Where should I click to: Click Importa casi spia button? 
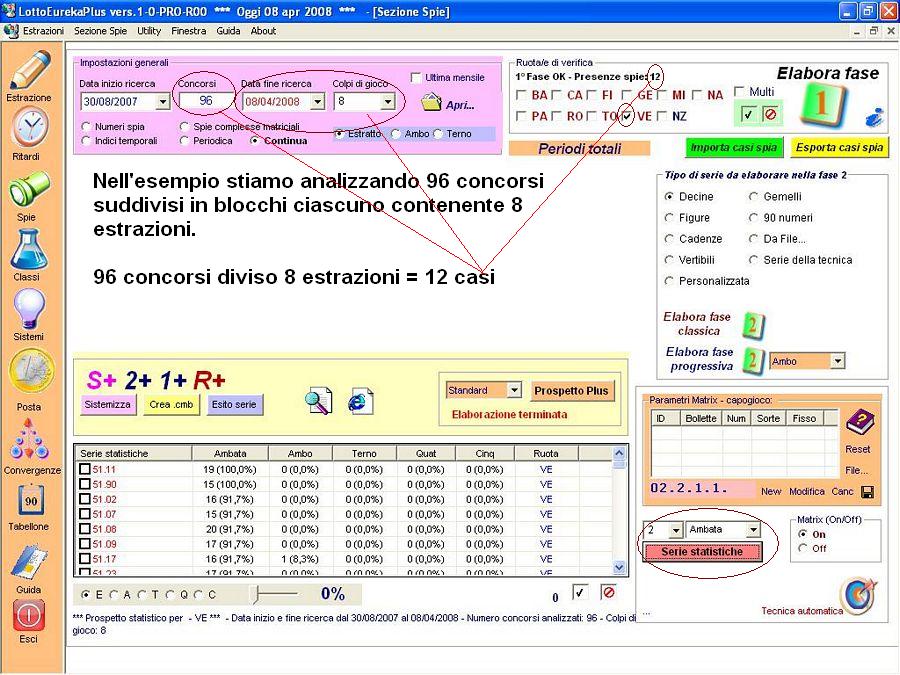click(x=734, y=148)
